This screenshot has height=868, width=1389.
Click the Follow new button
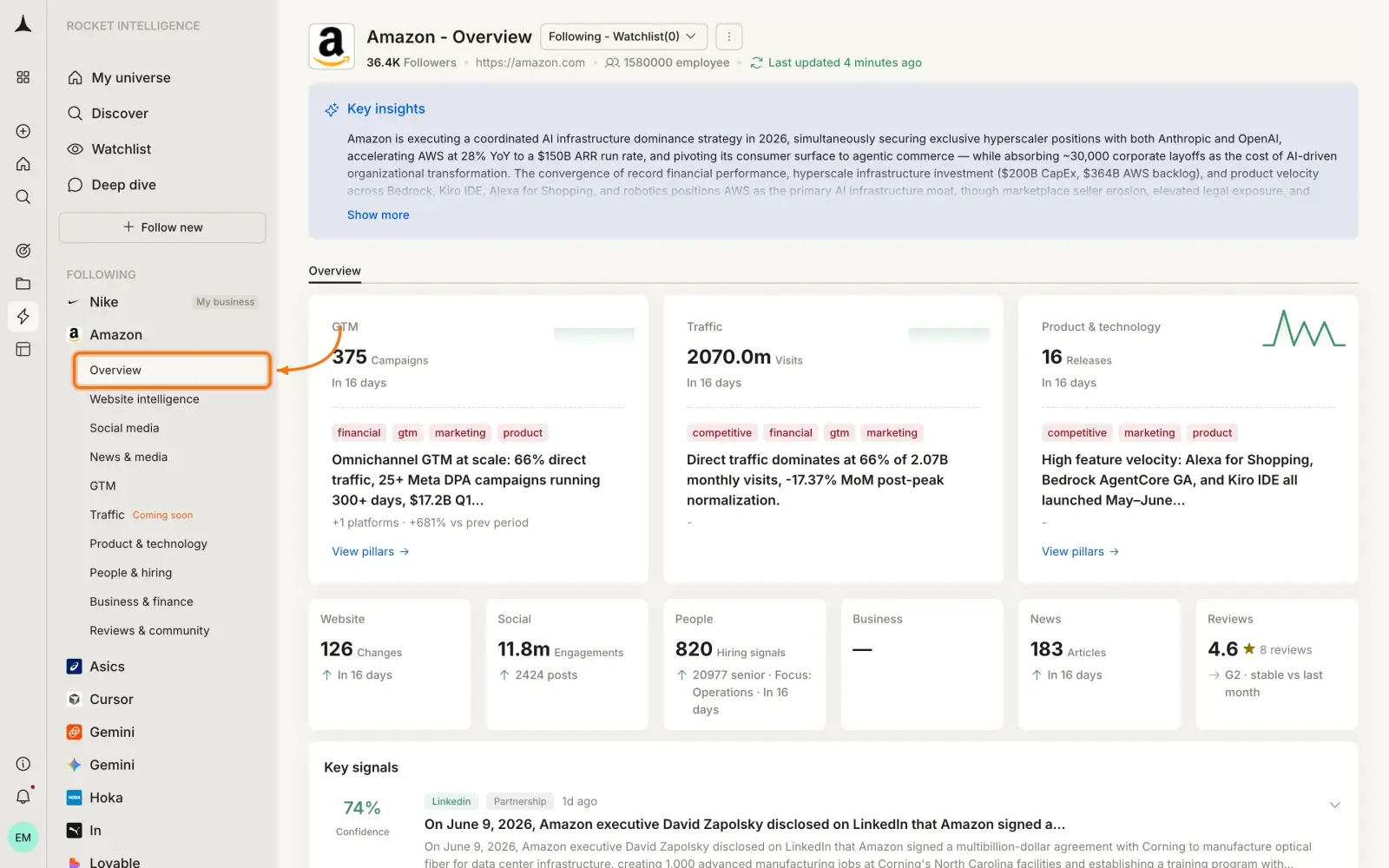[162, 227]
